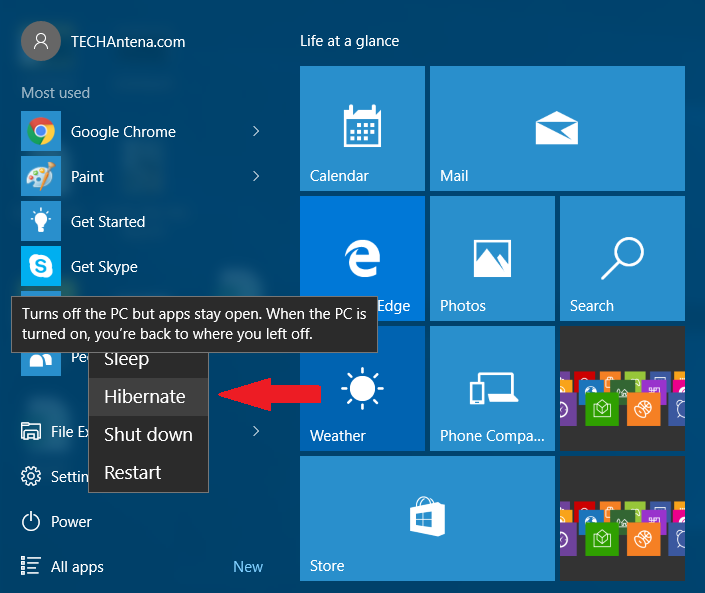Select Shut down option
The height and width of the screenshot is (593, 705).
tap(149, 435)
